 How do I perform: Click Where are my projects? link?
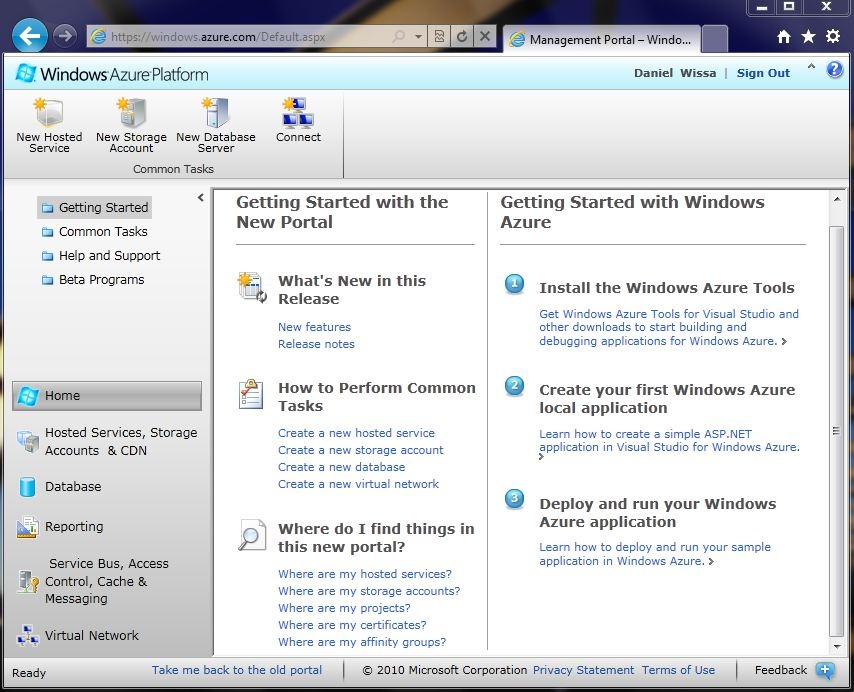tap(344, 608)
